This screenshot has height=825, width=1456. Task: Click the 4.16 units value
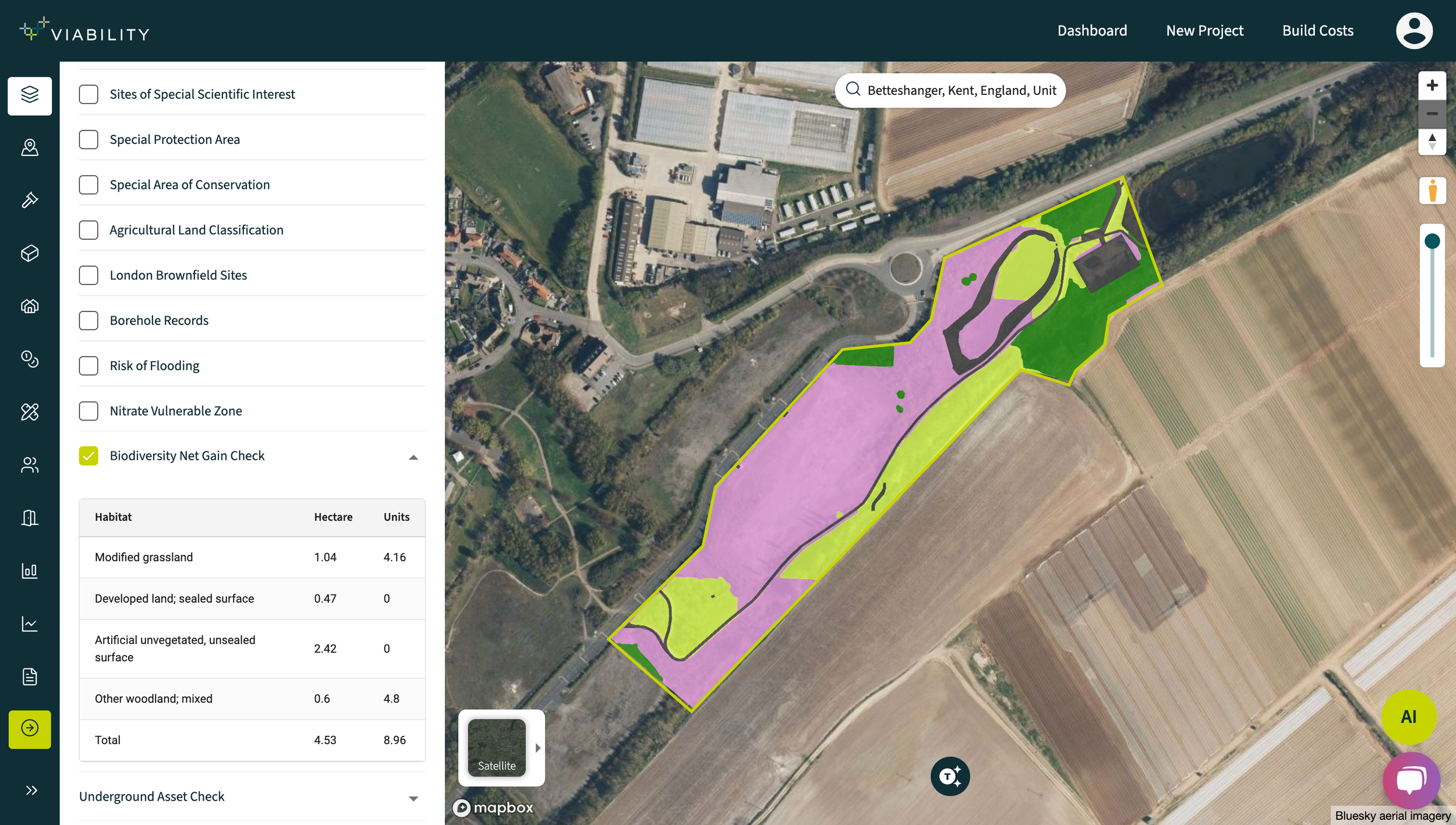394,557
